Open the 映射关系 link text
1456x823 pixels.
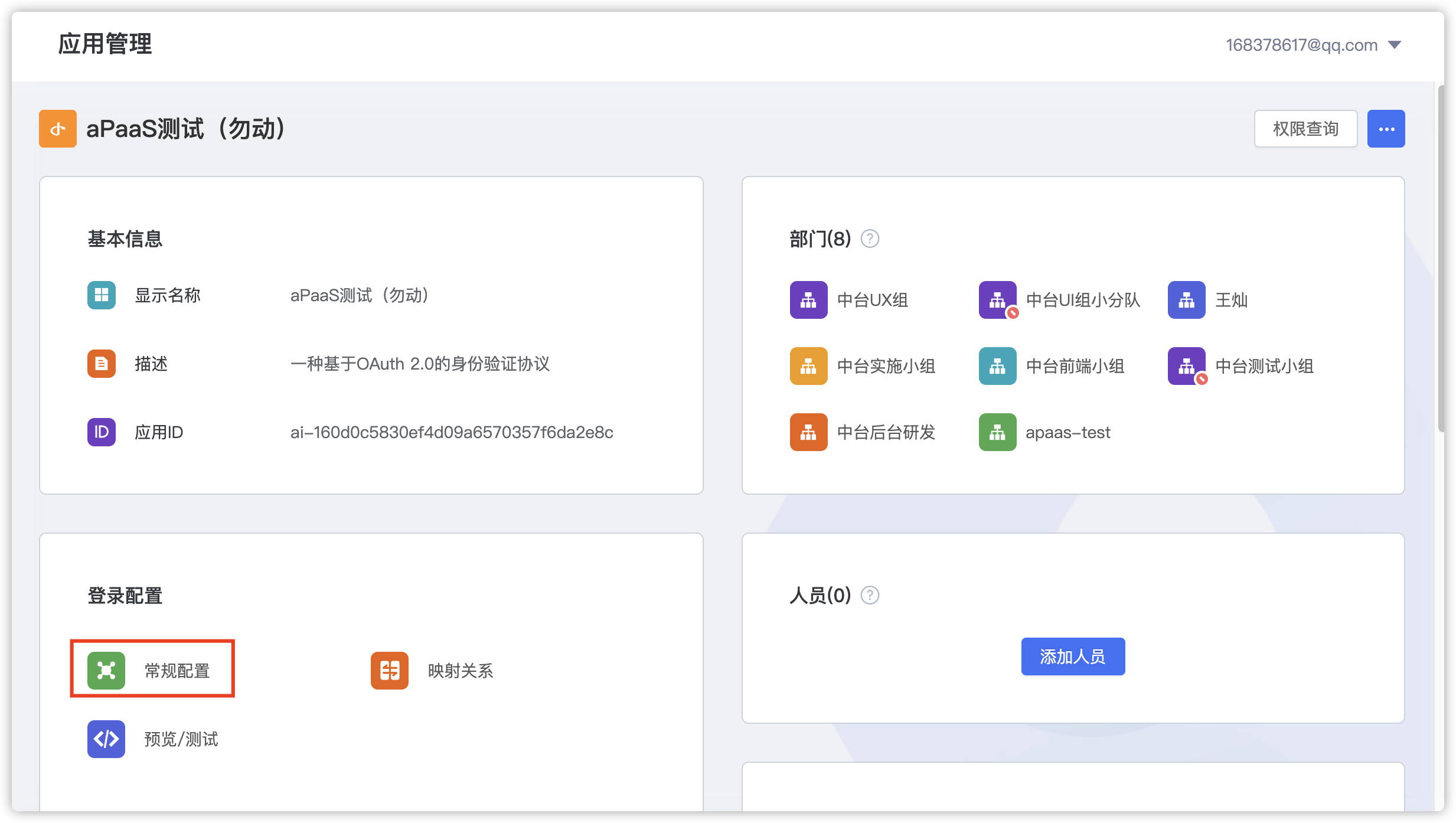[x=461, y=671]
